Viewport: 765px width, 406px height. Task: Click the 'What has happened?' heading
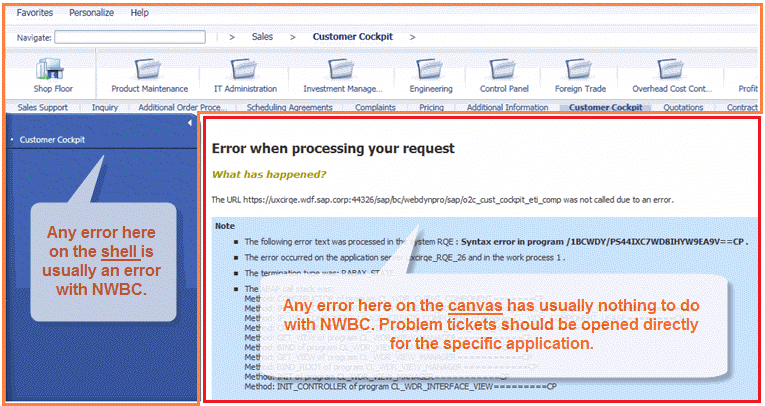[x=269, y=175]
